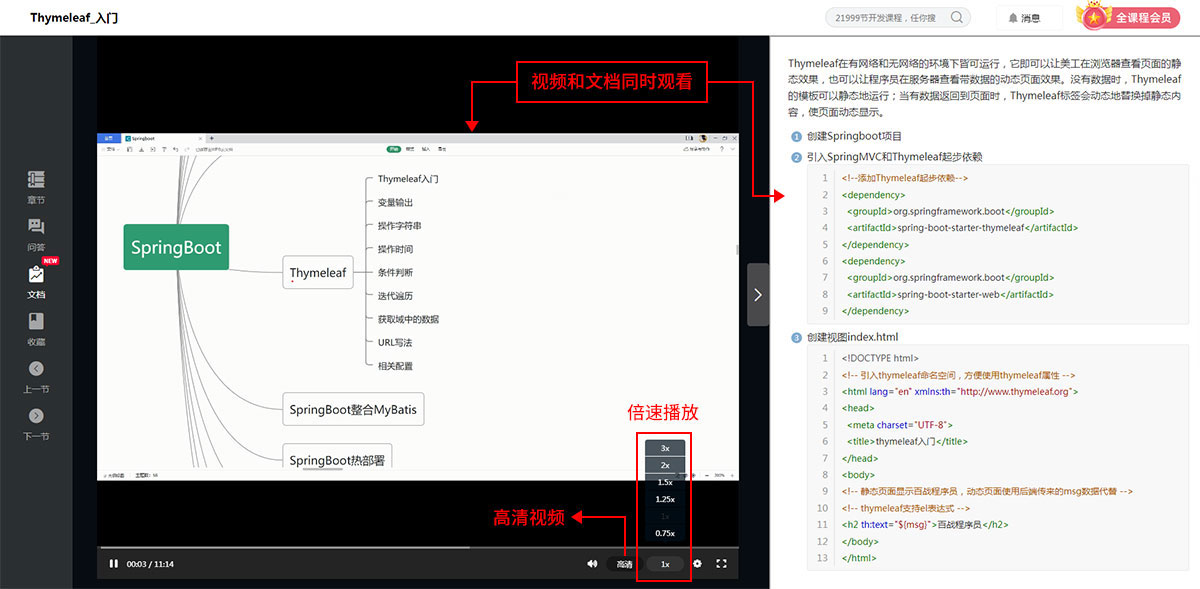Click the html xmlns:th namespace code line
1200x589 pixels.
[x=960, y=392]
